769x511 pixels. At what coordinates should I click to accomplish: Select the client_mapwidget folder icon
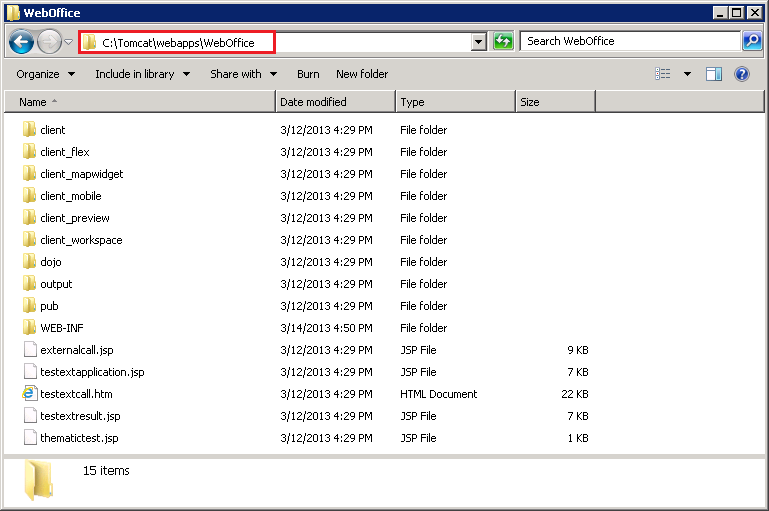tap(29, 174)
